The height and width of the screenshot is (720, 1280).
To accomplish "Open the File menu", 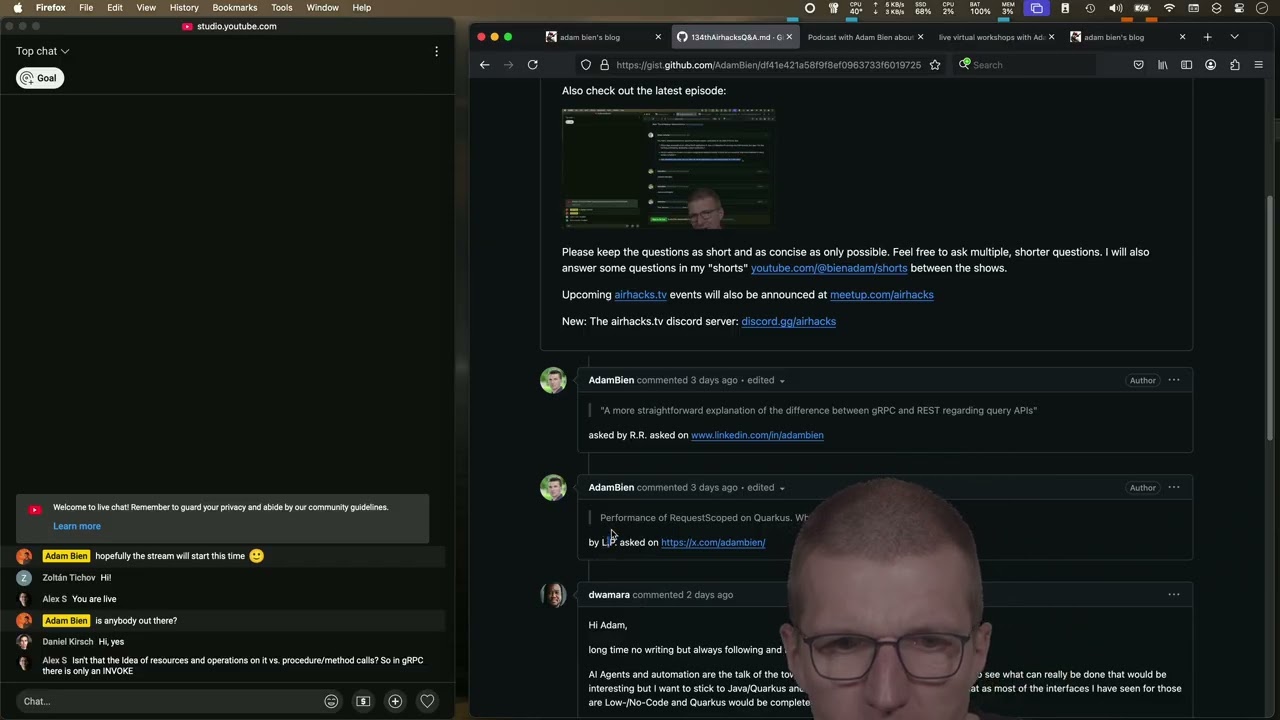I will tap(86, 8).
